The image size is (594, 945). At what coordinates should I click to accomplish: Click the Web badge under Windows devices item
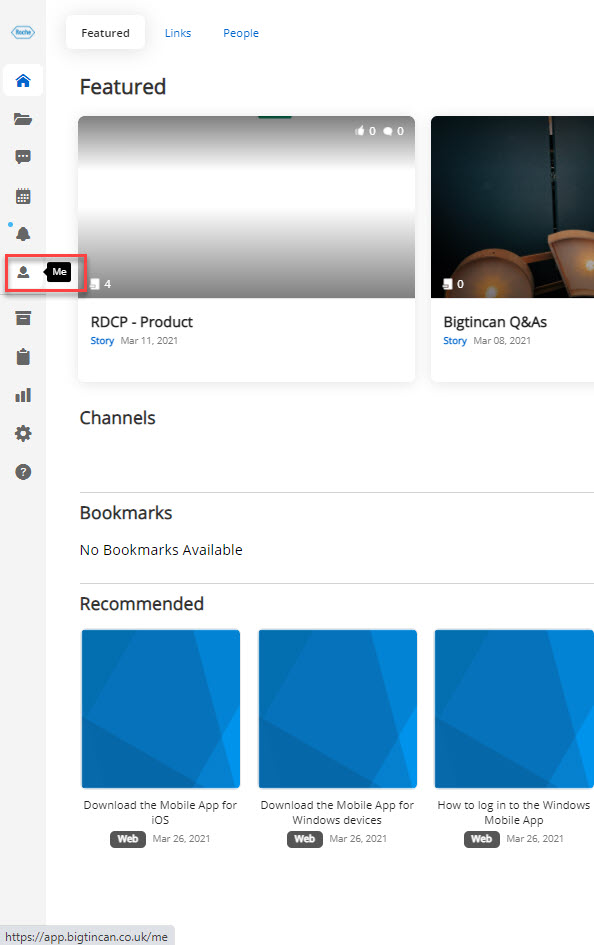[x=305, y=839]
